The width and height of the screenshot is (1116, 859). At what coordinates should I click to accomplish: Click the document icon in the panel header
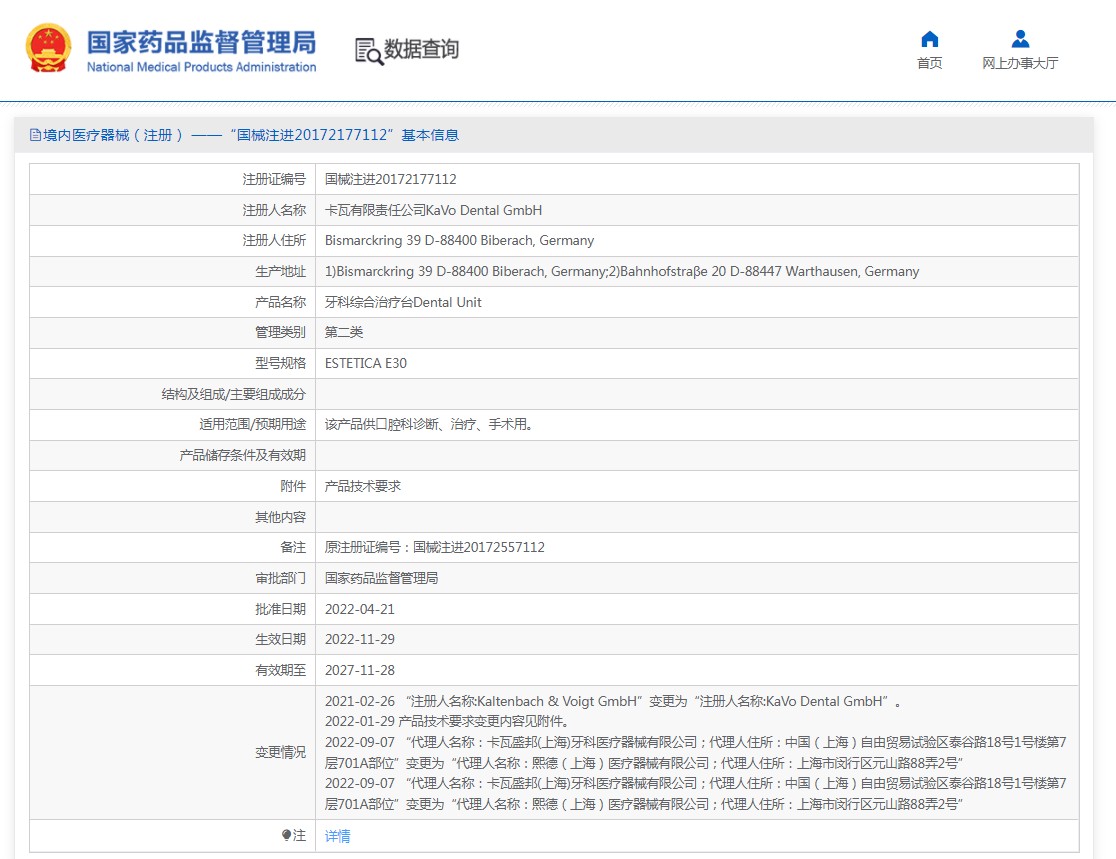[36, 135]
